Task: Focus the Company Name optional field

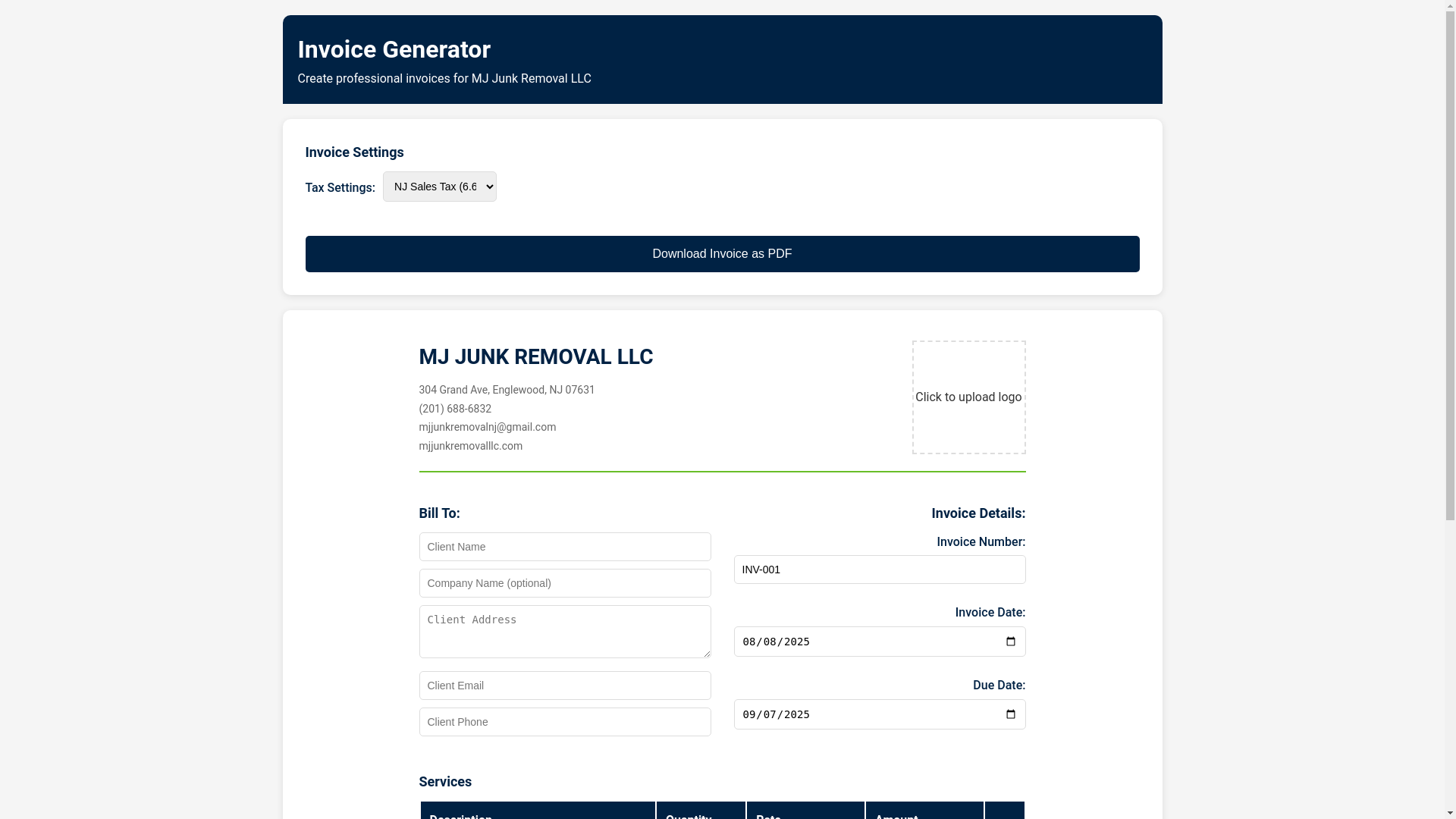Action: coord(565,583)
